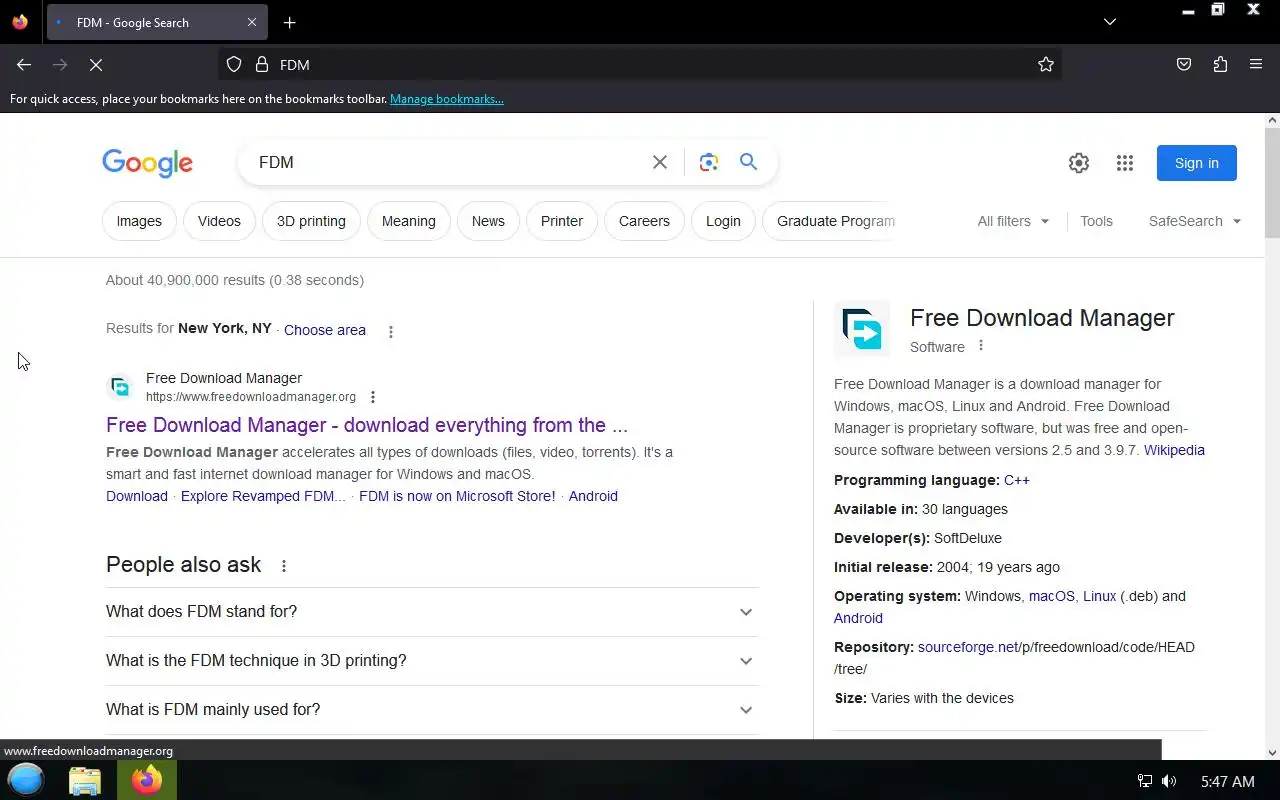Open a new tab with plus button
The image size is (1280, 800).
[289, 22]
